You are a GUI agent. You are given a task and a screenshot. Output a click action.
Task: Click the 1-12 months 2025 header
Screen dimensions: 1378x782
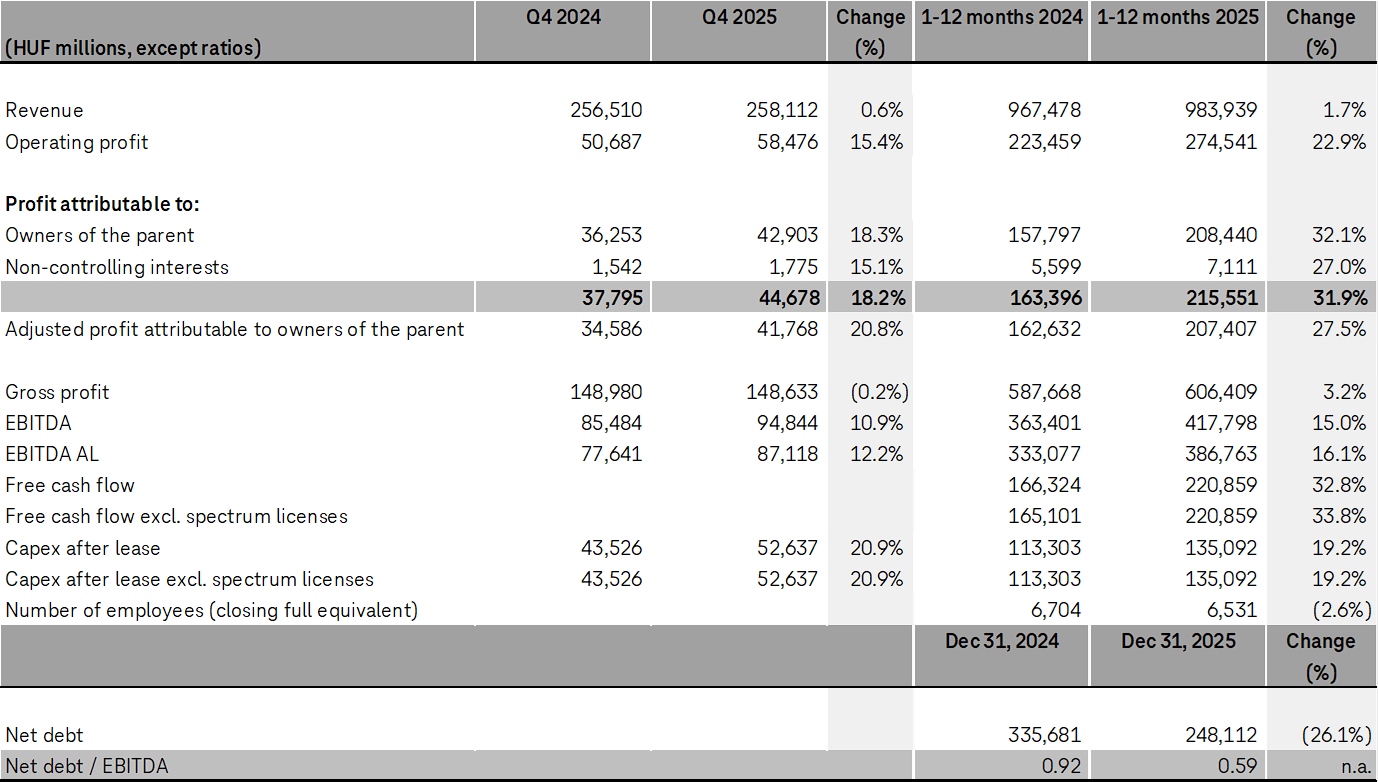click(x=1177, y=17)
